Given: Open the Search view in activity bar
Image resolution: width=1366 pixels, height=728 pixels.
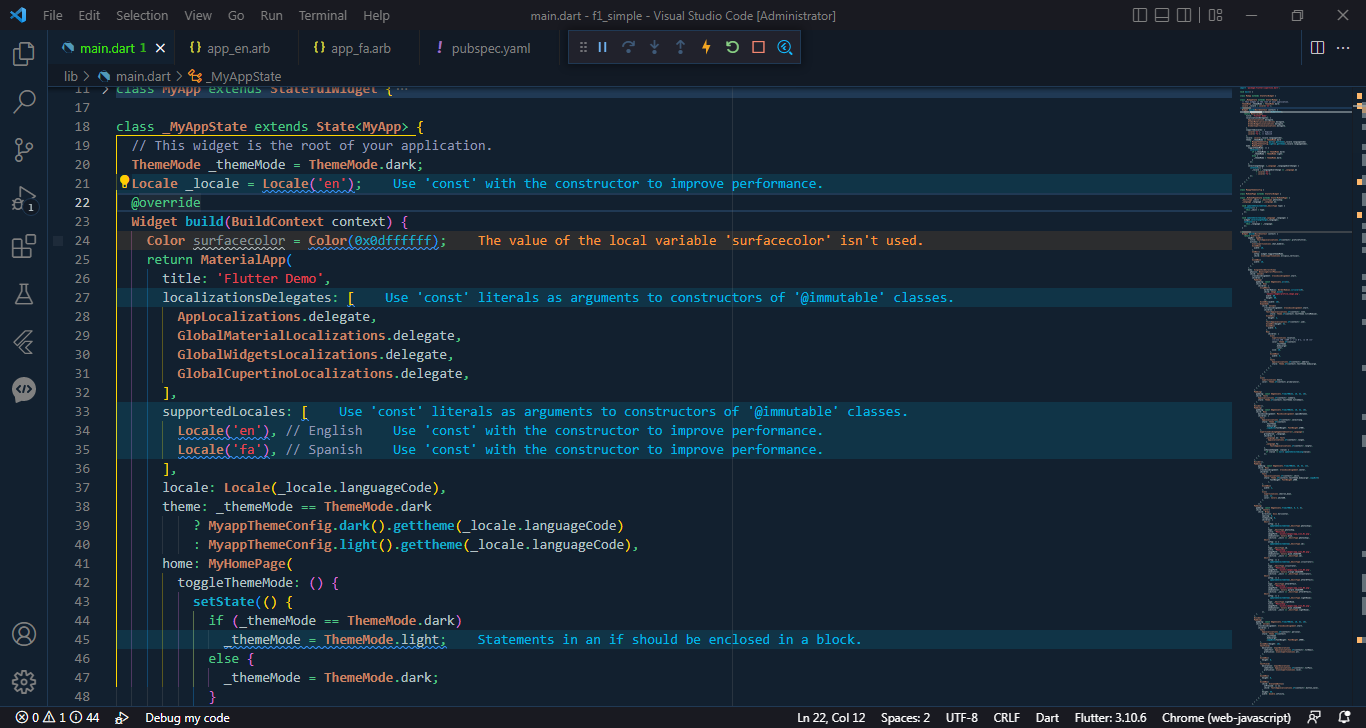Looking at the screenshot, I should click(24, 102).
